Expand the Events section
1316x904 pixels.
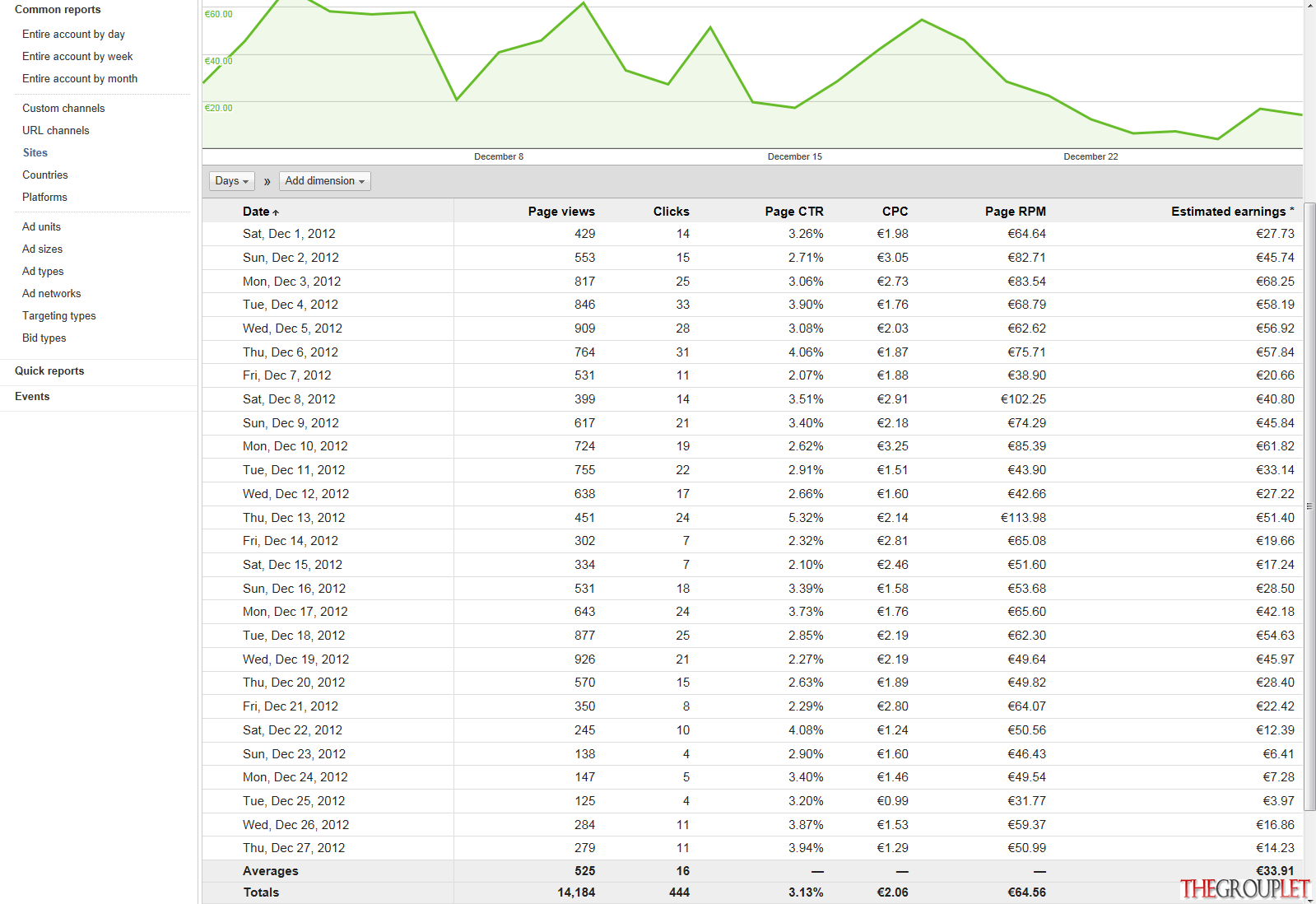pos(32,397)
